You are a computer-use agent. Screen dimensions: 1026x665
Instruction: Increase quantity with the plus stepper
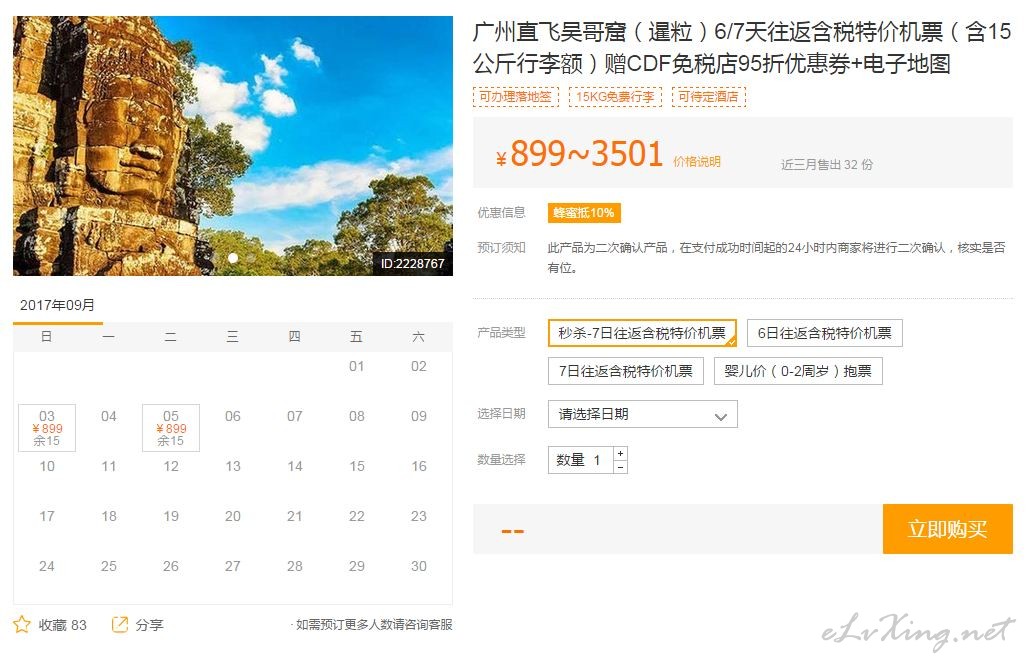(620, 453)
